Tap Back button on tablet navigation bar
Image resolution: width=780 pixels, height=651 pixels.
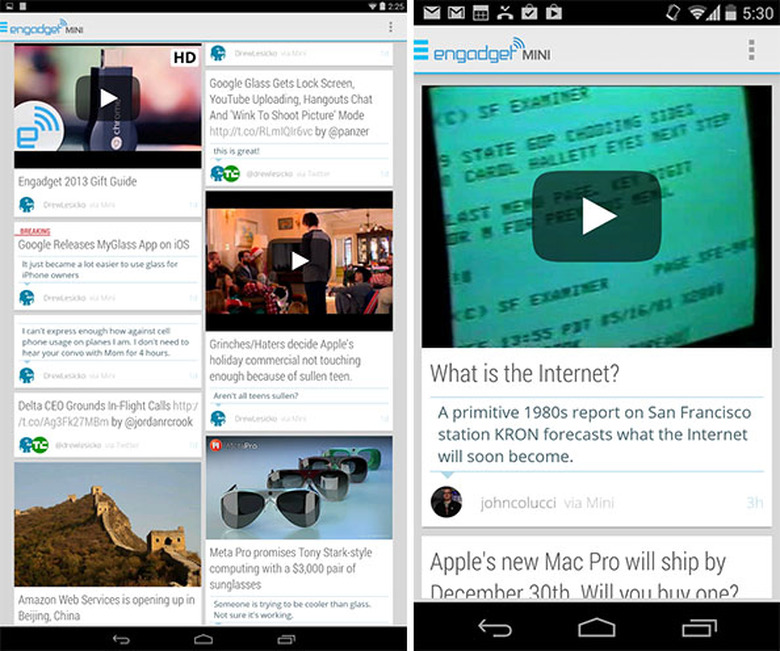tap(121, 639)
